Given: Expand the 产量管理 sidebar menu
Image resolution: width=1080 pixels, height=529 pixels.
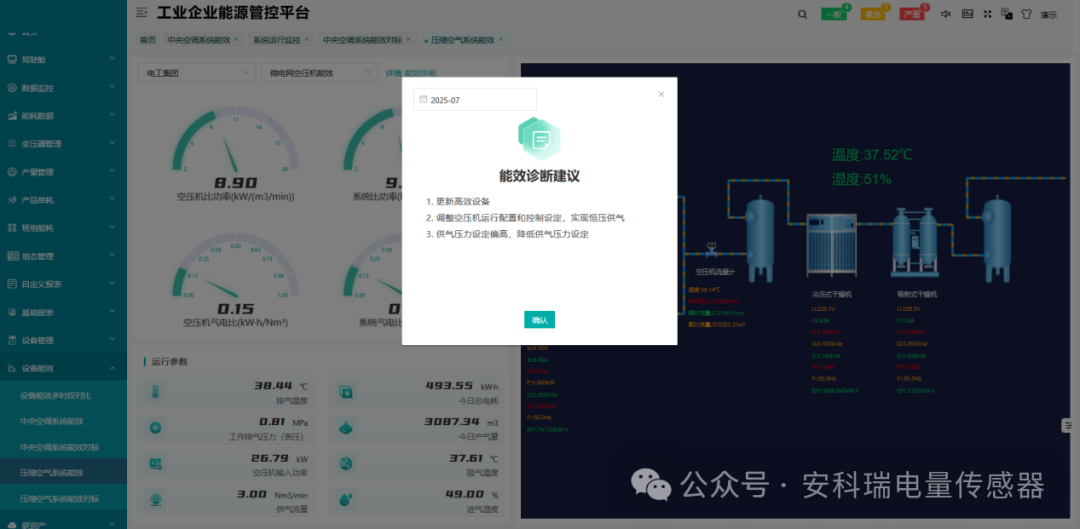Looking at the screenshot, I should [63, 172].
